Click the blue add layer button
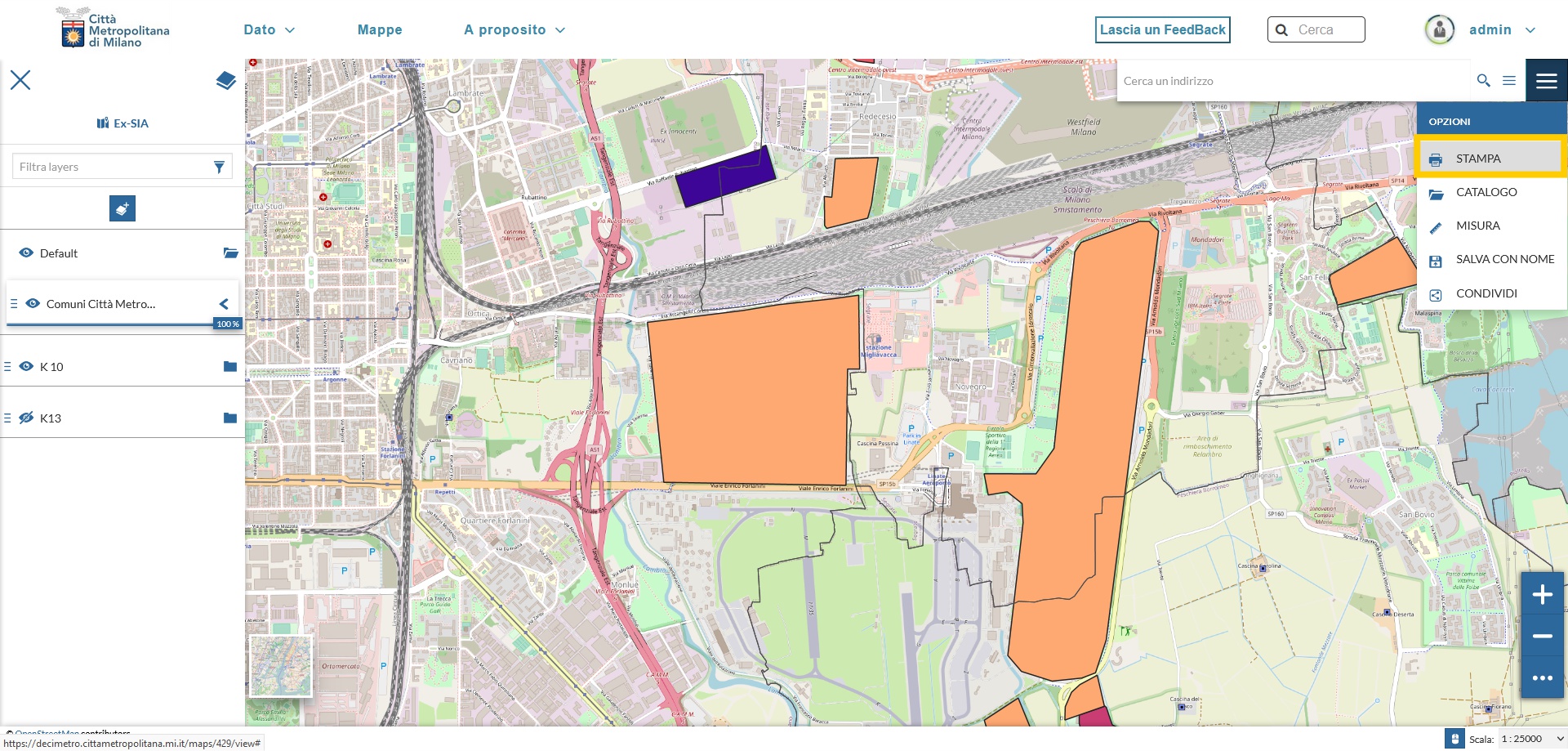The image size is (1568, 751). [122, 209]
